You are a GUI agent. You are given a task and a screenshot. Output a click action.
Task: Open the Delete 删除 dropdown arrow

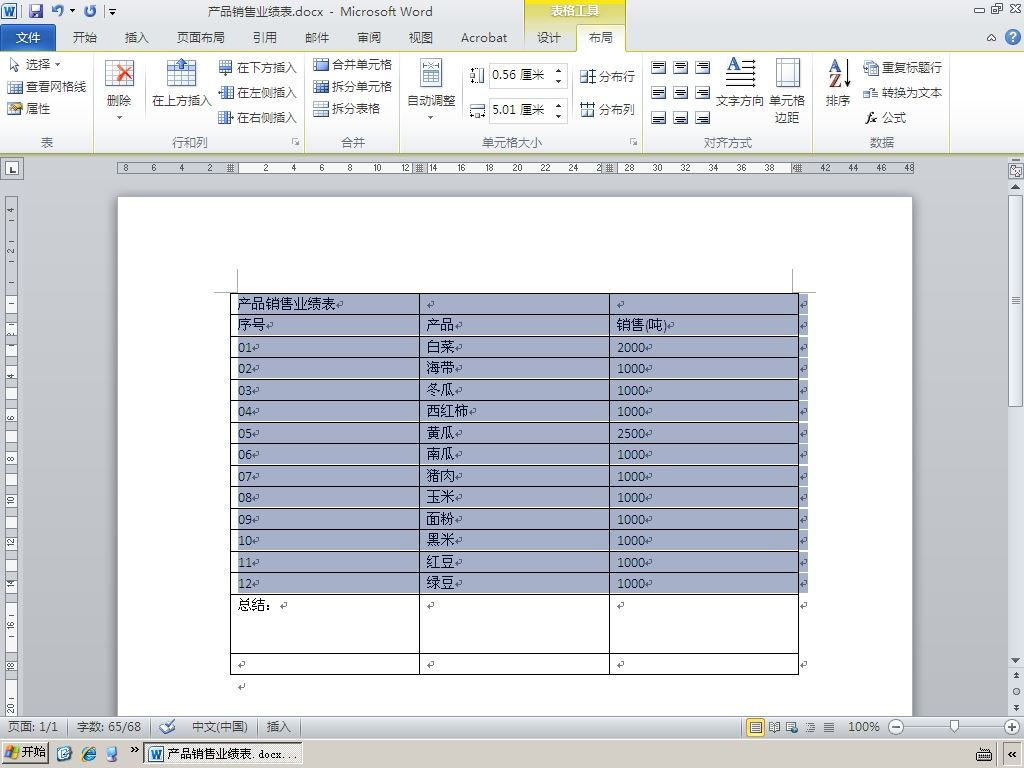120,118
